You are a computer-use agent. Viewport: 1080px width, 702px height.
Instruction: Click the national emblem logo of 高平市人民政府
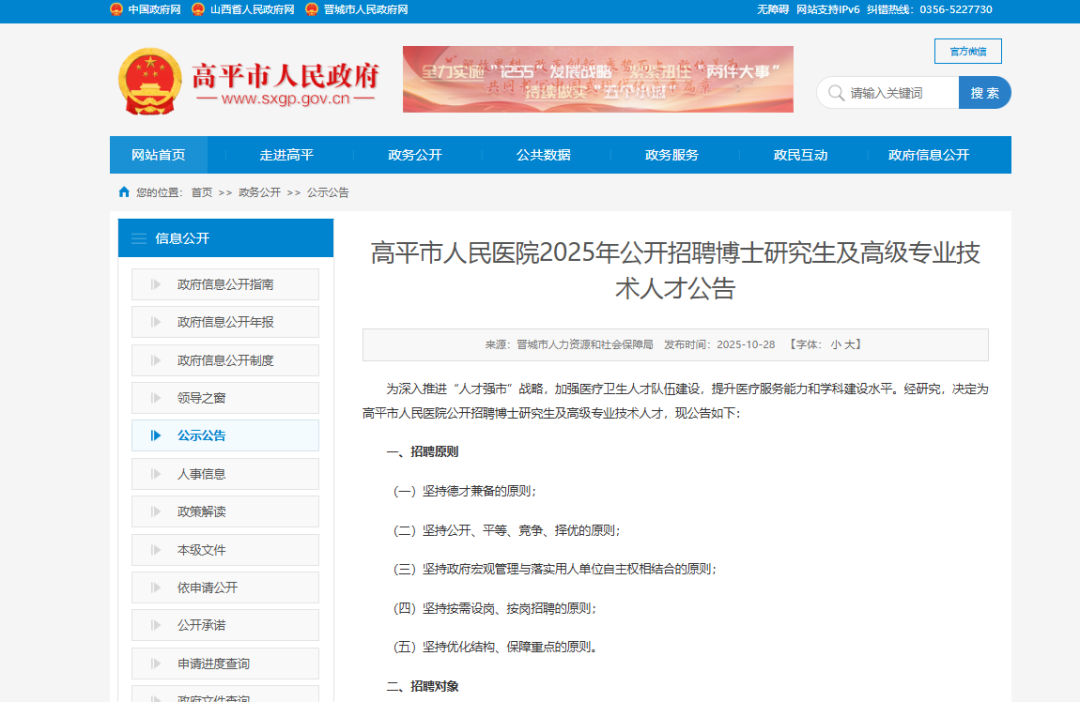tap(150, 81)
